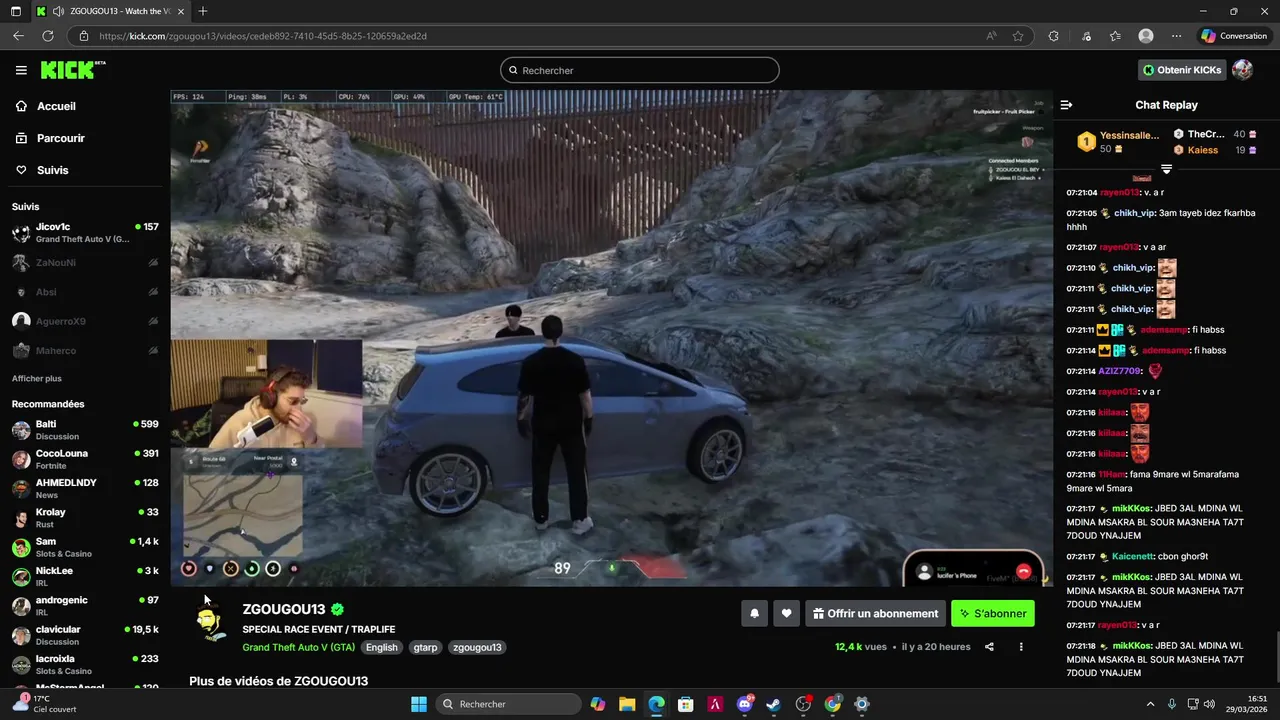Open ZaNouNi offline channel in sidebar
This screenshot has width=1280, height=720.
[85, 262]
